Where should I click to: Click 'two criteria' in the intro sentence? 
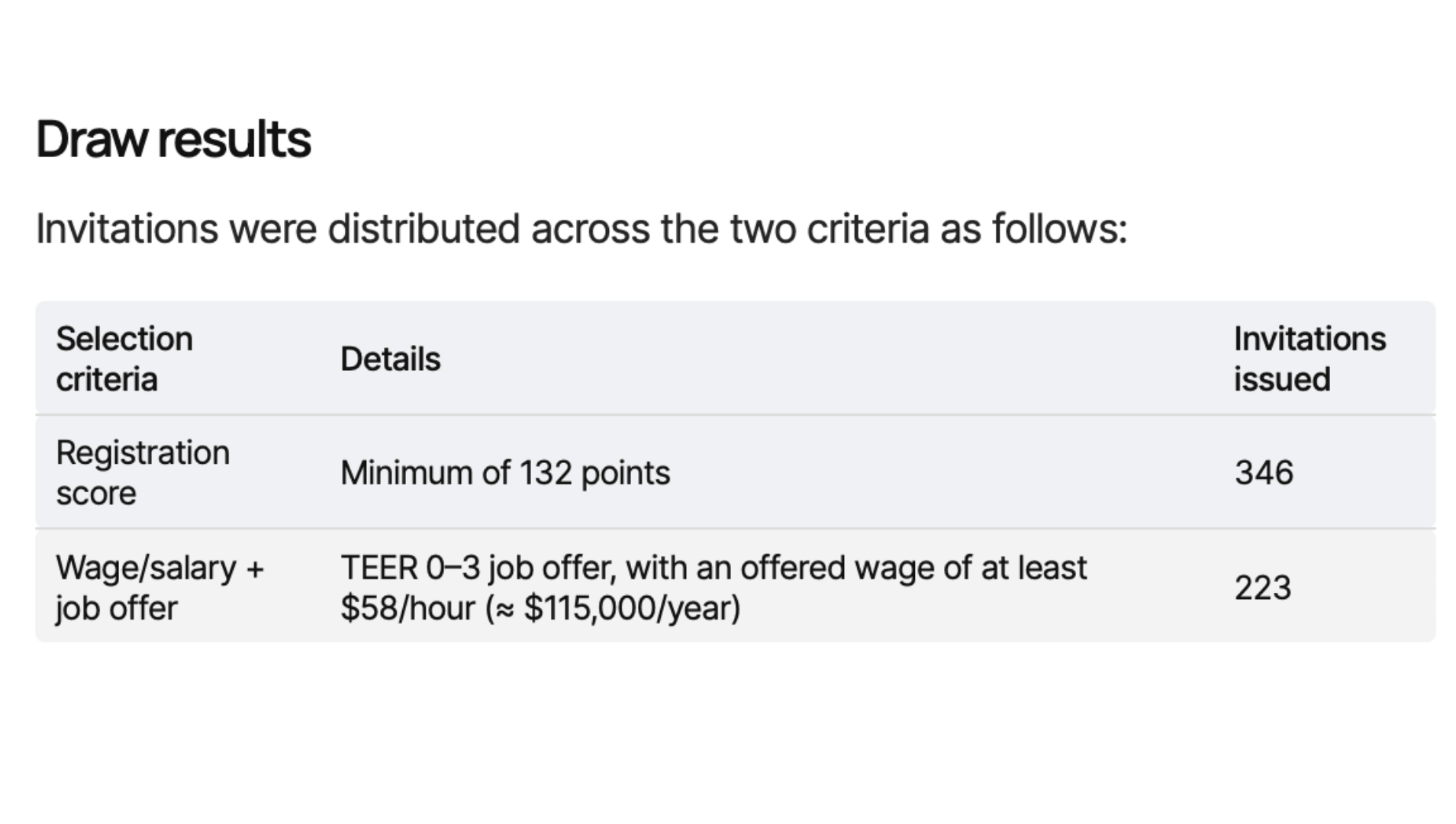point(829,229)
